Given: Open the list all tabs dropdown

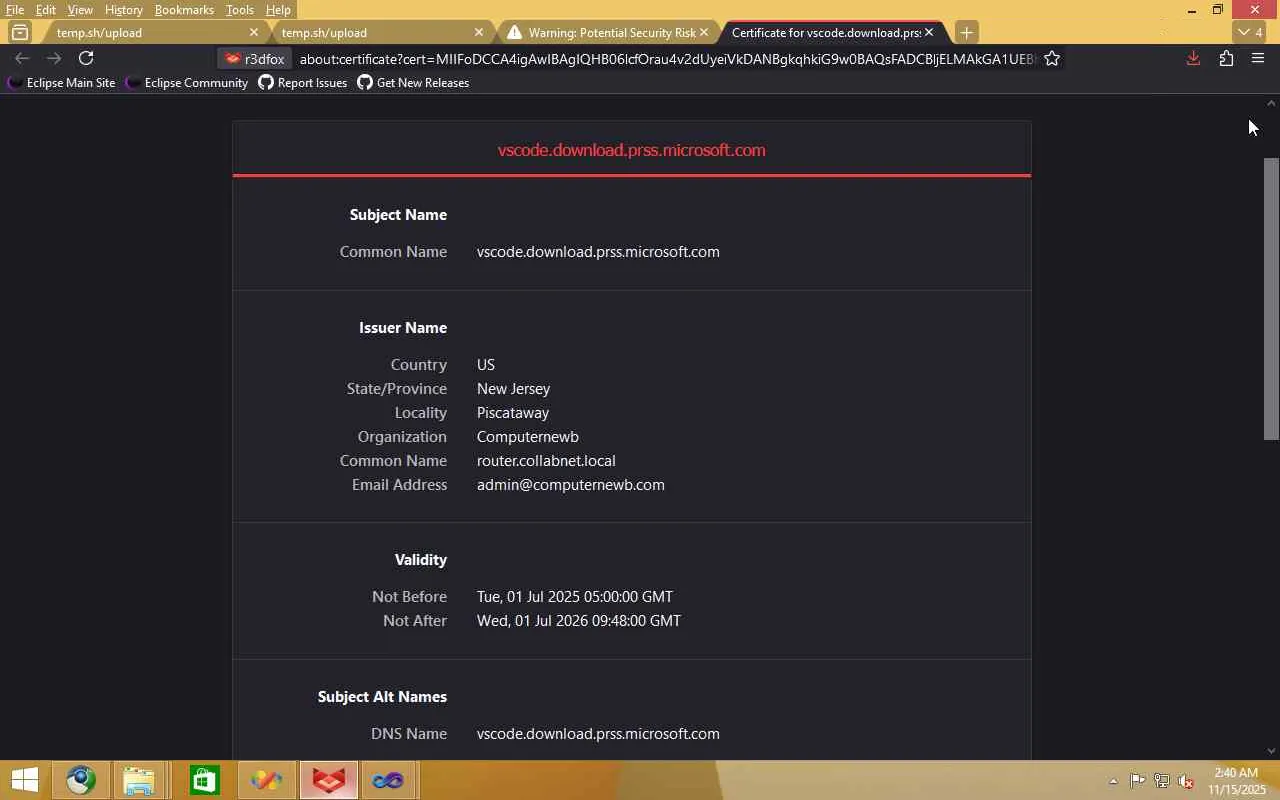Looking at the screenshot, I should pyautogui.click(x=1249, y=32).
